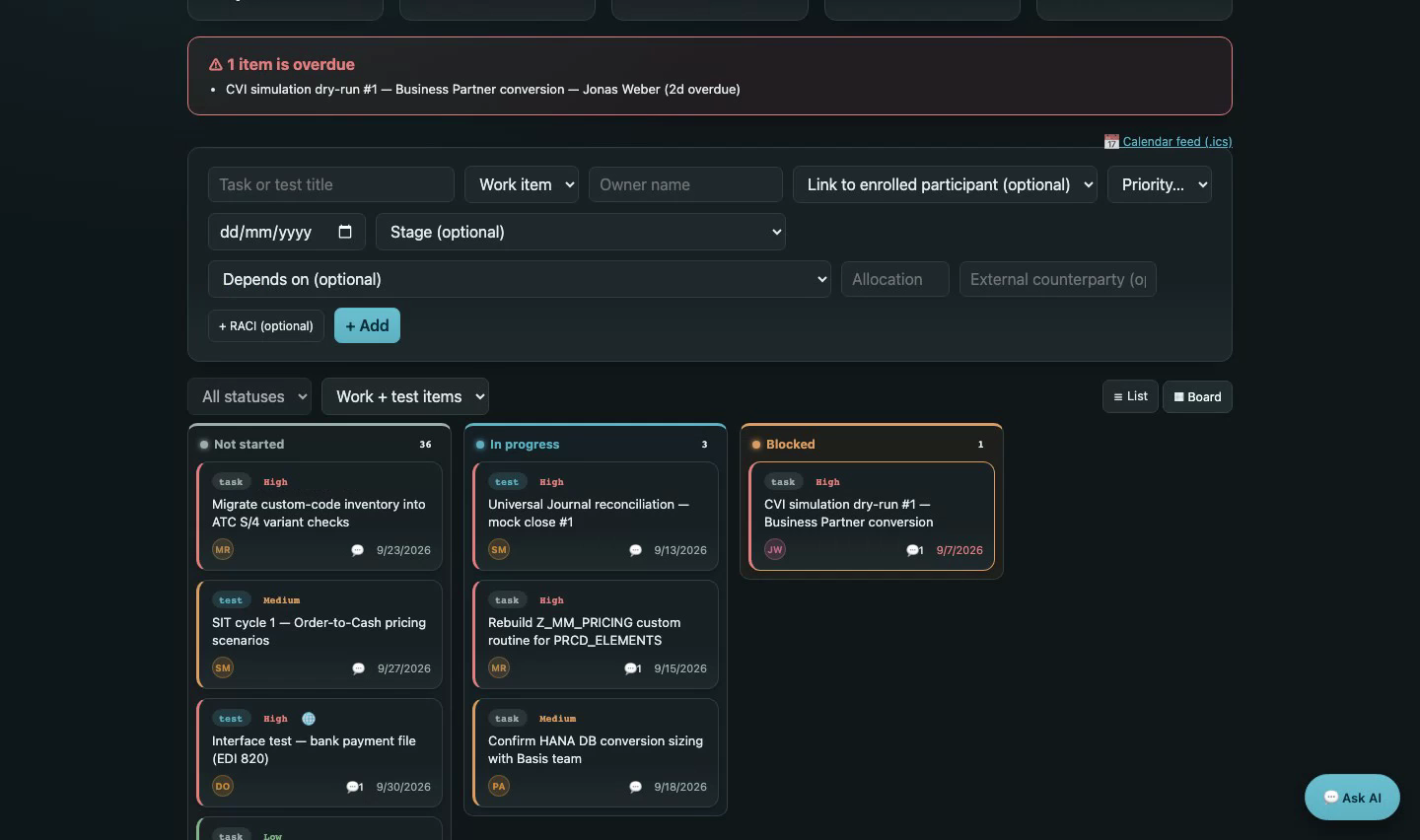Viewport: 1420px width, 840px height.
Task: Click the Not started count 36
Action: coord(425,445)
